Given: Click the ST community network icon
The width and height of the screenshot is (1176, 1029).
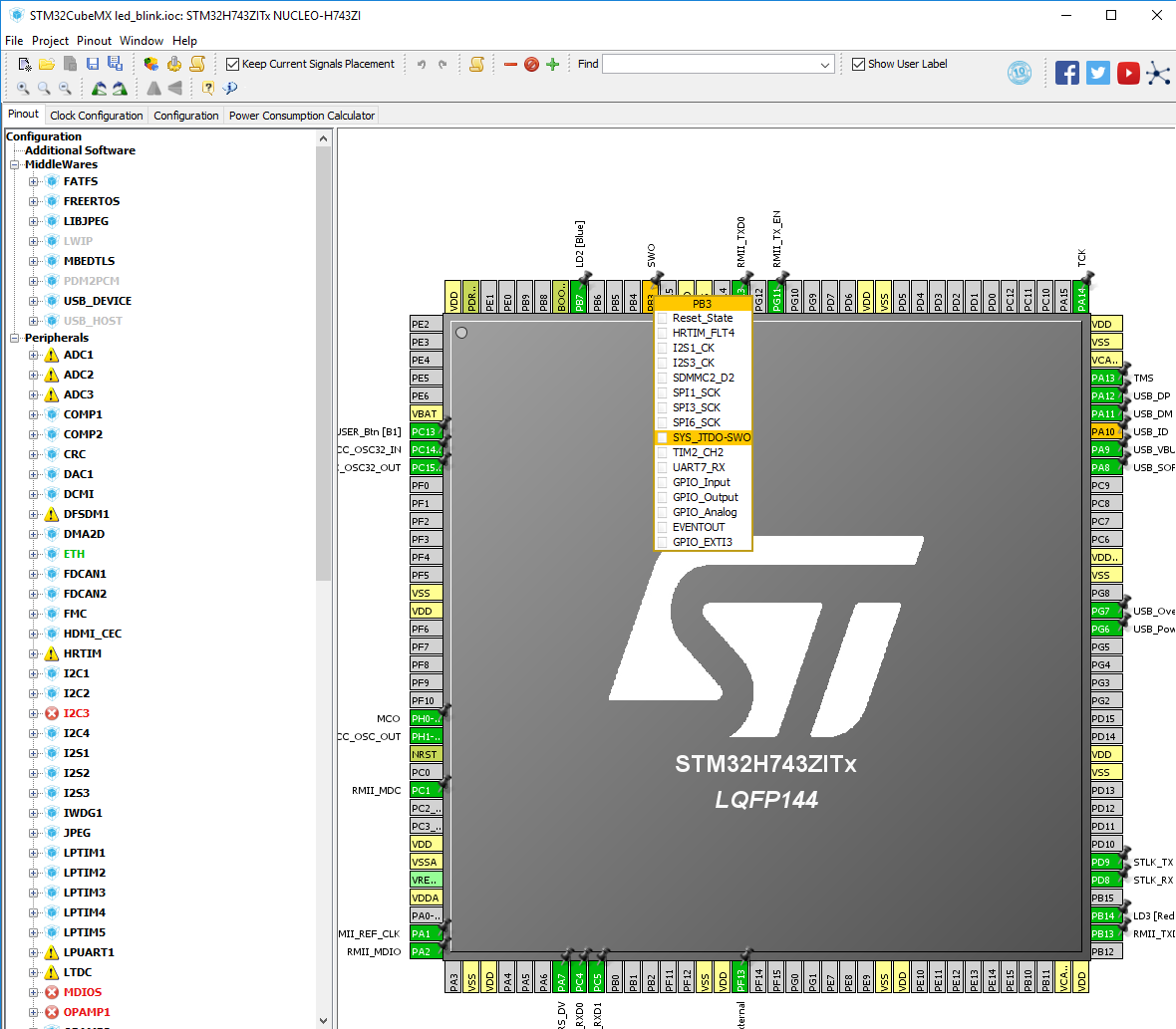Looking at the screenshot, I should coord(1158,73).
